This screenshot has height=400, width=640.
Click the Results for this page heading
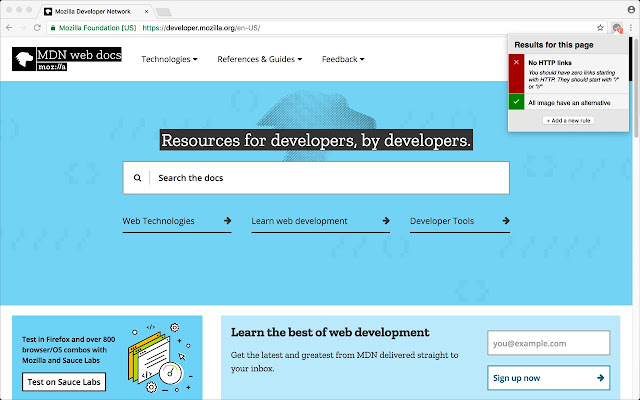tap(554, 45)
